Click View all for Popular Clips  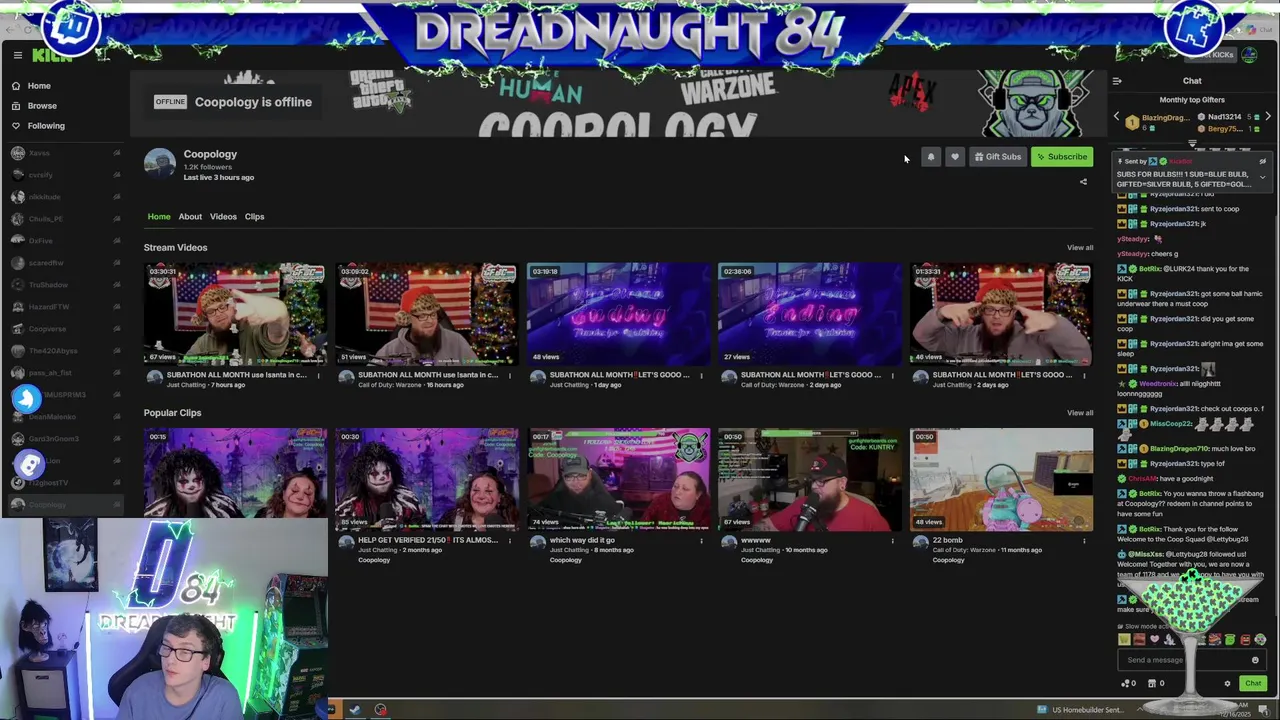tap(1080, 413)
